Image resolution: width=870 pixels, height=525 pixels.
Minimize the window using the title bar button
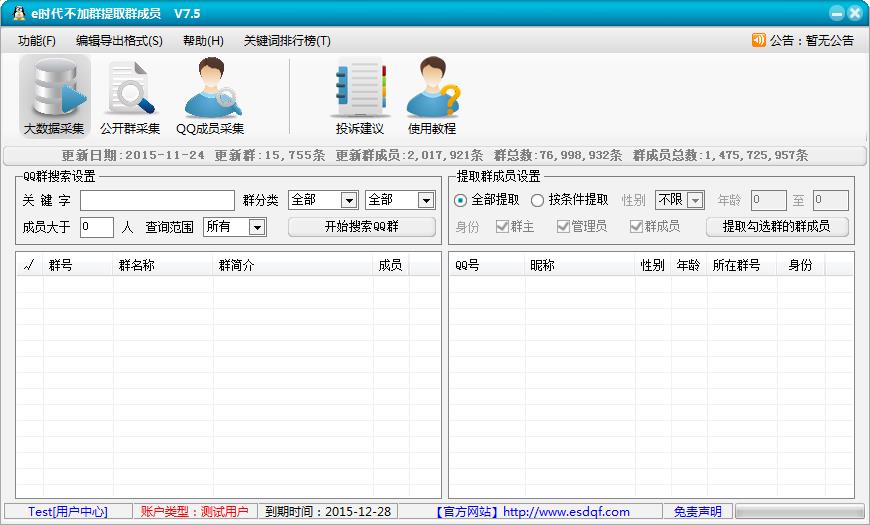click(x=835, y=14)
